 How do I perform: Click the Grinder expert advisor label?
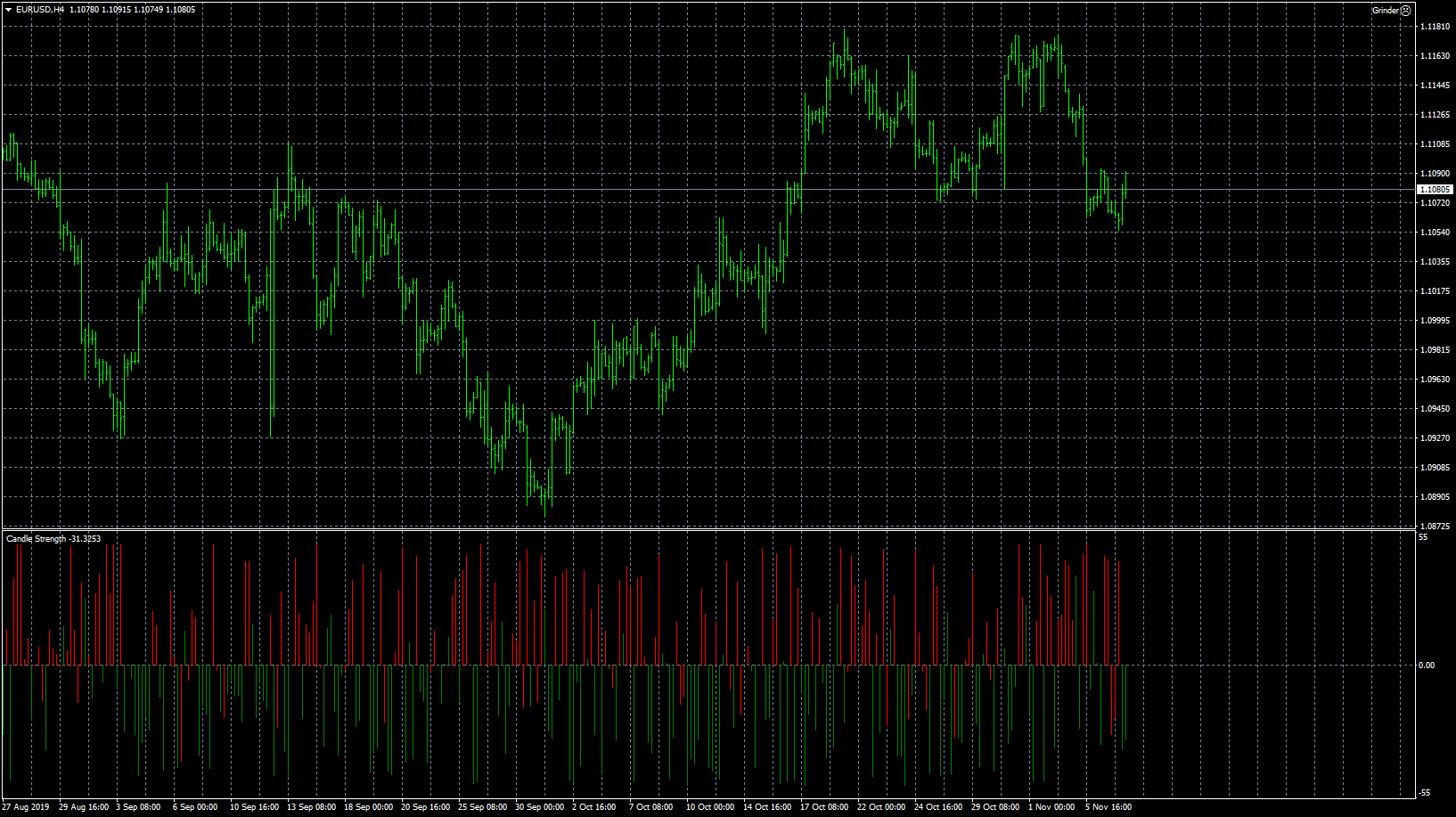tap(1386, 11)
